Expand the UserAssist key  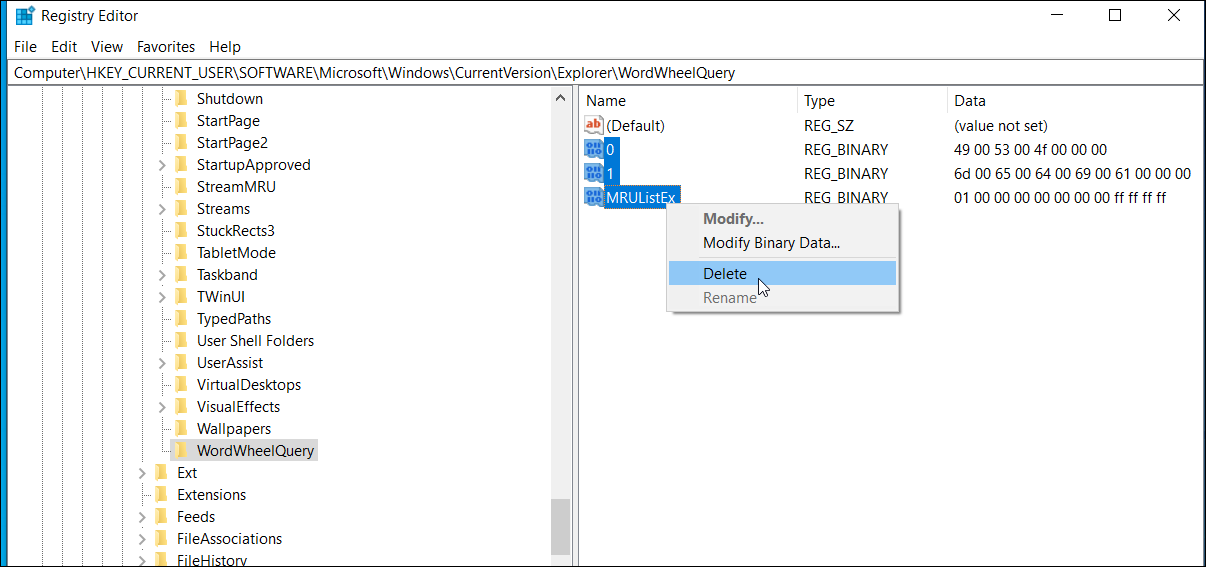162,363
